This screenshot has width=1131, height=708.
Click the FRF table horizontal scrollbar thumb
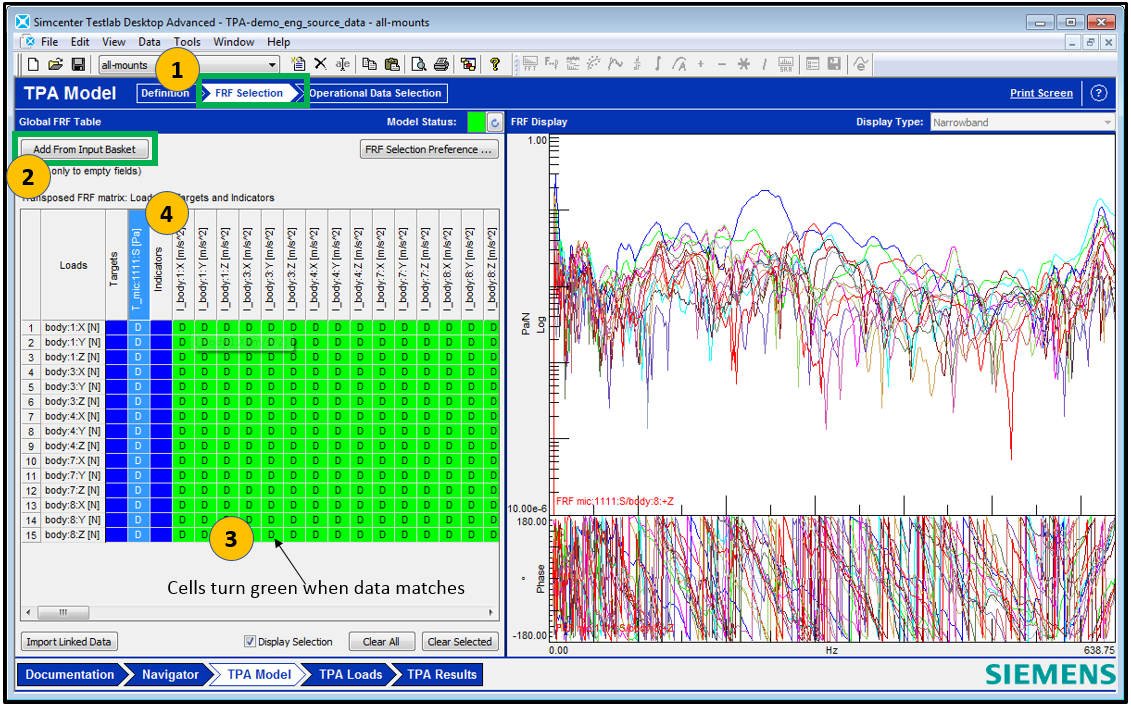click(63, 612)
